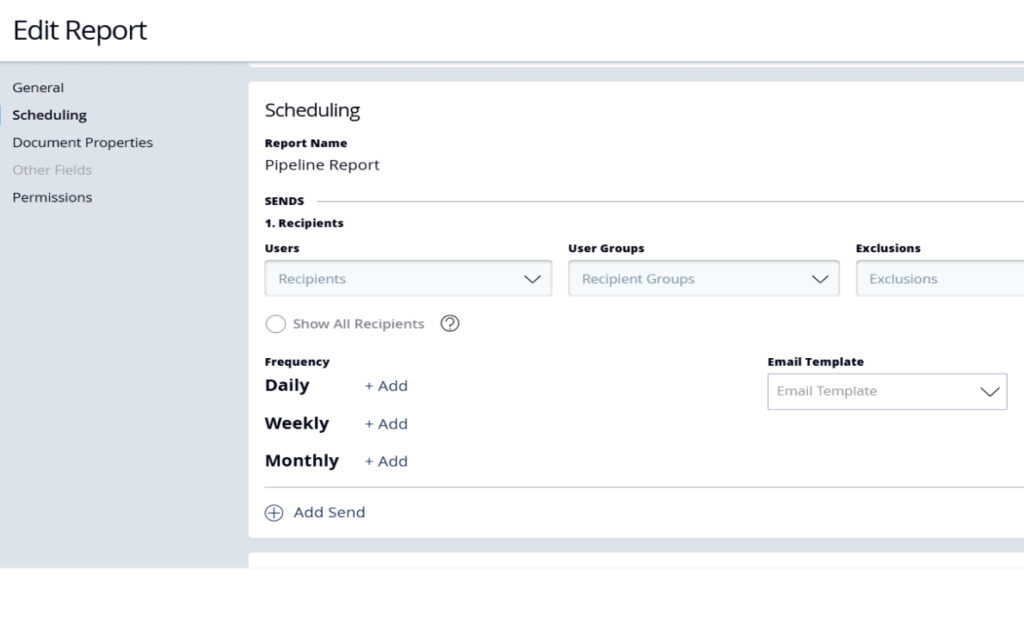
Task: Click the Pipeline Report name text
Action: pyautogui.click(x=322, y=165)
